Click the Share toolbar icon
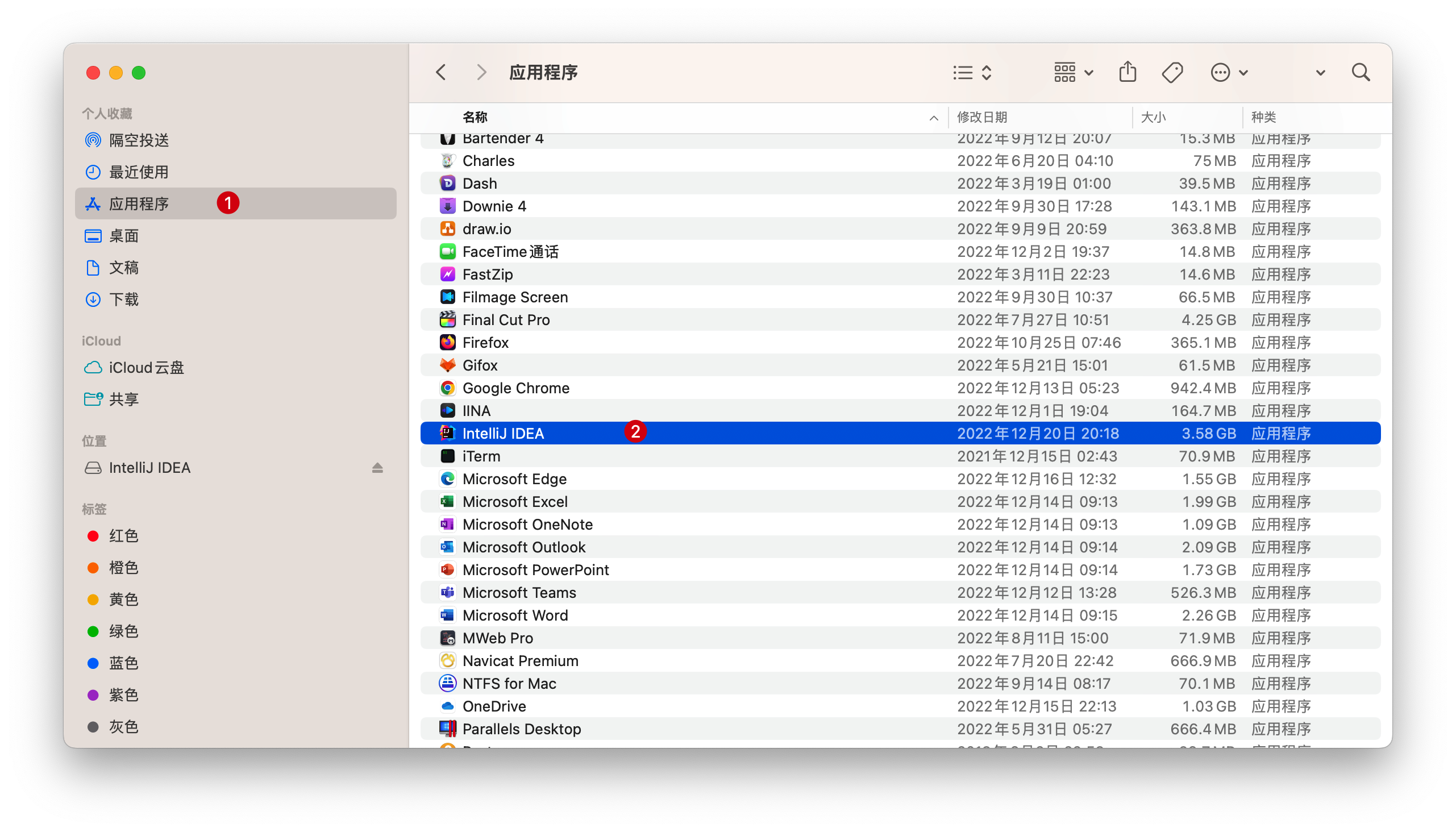The height and width of the screenshot is (832, 1456). click(1128, 72)
